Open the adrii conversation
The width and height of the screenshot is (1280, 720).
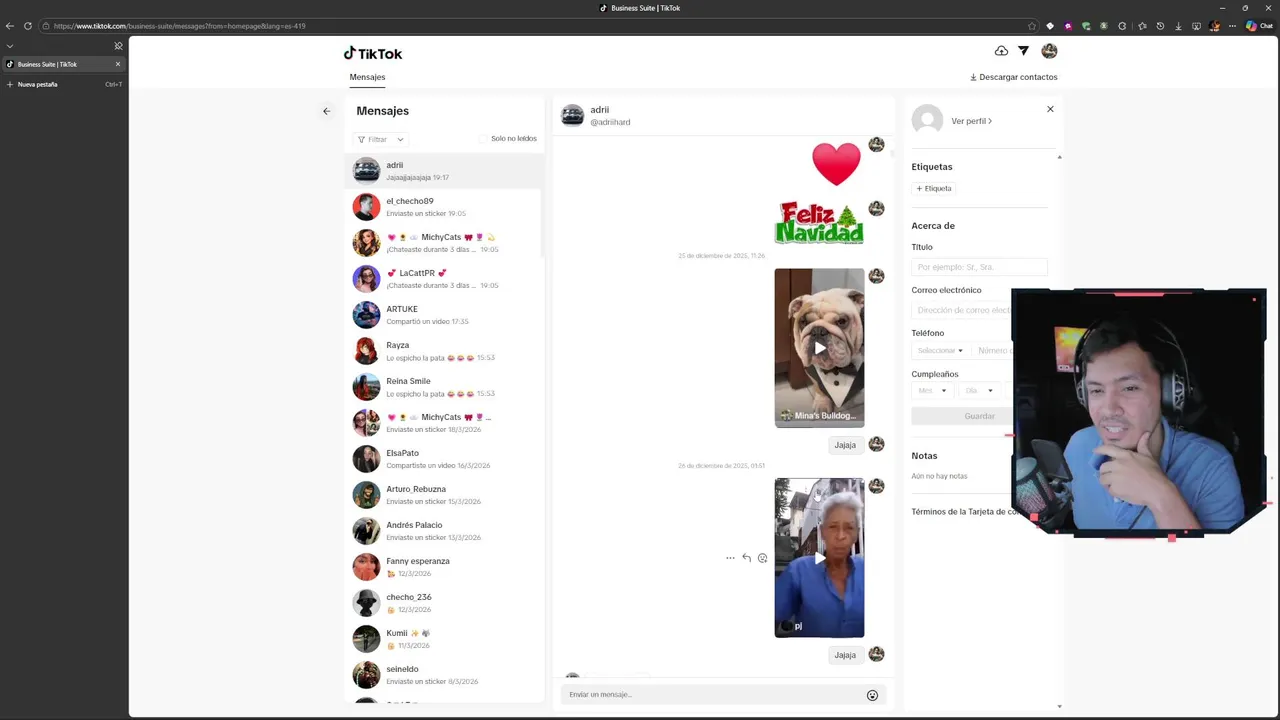(x=445, y=171)
